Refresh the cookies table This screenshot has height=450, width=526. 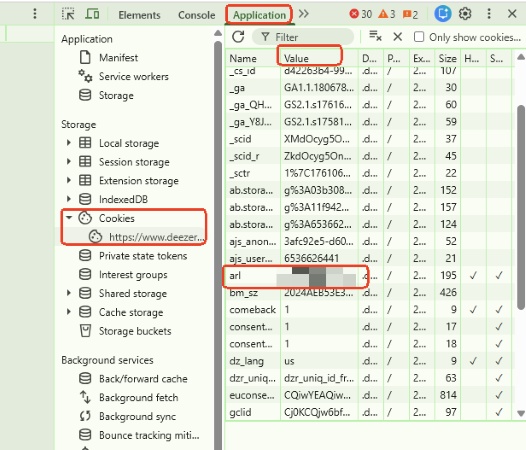238,37
